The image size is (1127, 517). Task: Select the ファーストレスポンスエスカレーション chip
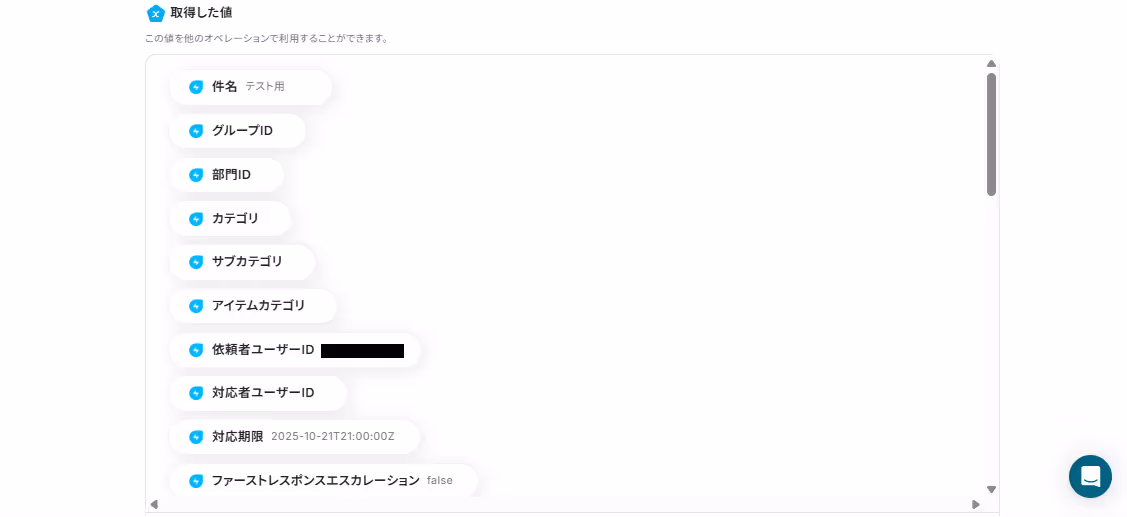point(323,480)
